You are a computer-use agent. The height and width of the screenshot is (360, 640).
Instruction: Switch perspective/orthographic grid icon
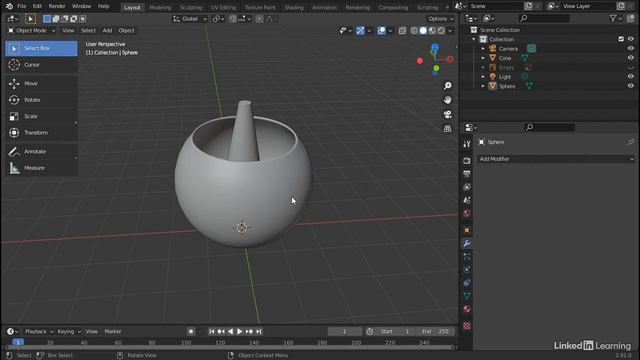448,129
